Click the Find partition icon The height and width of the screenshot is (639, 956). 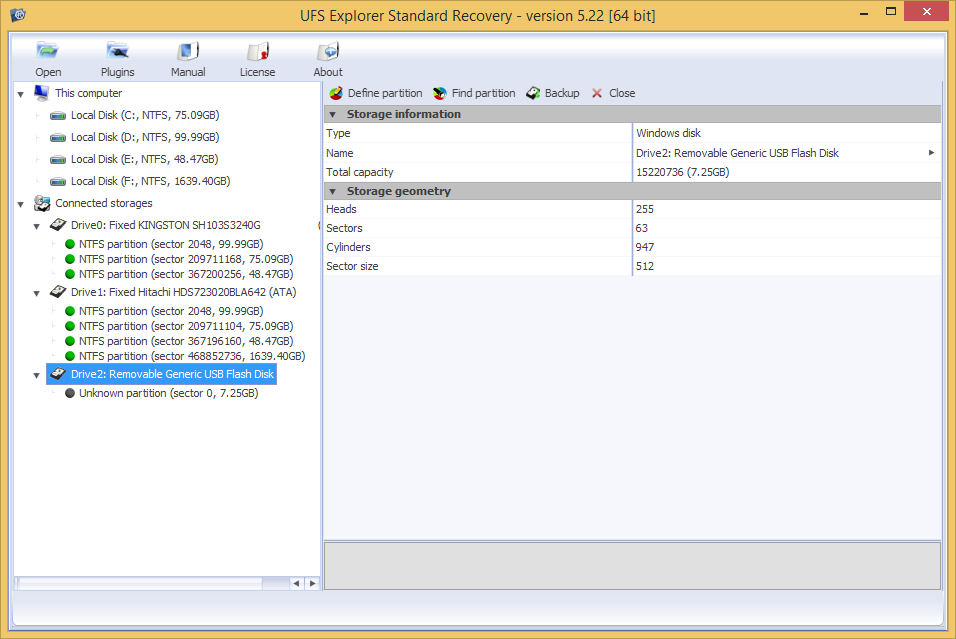[441, 93]
